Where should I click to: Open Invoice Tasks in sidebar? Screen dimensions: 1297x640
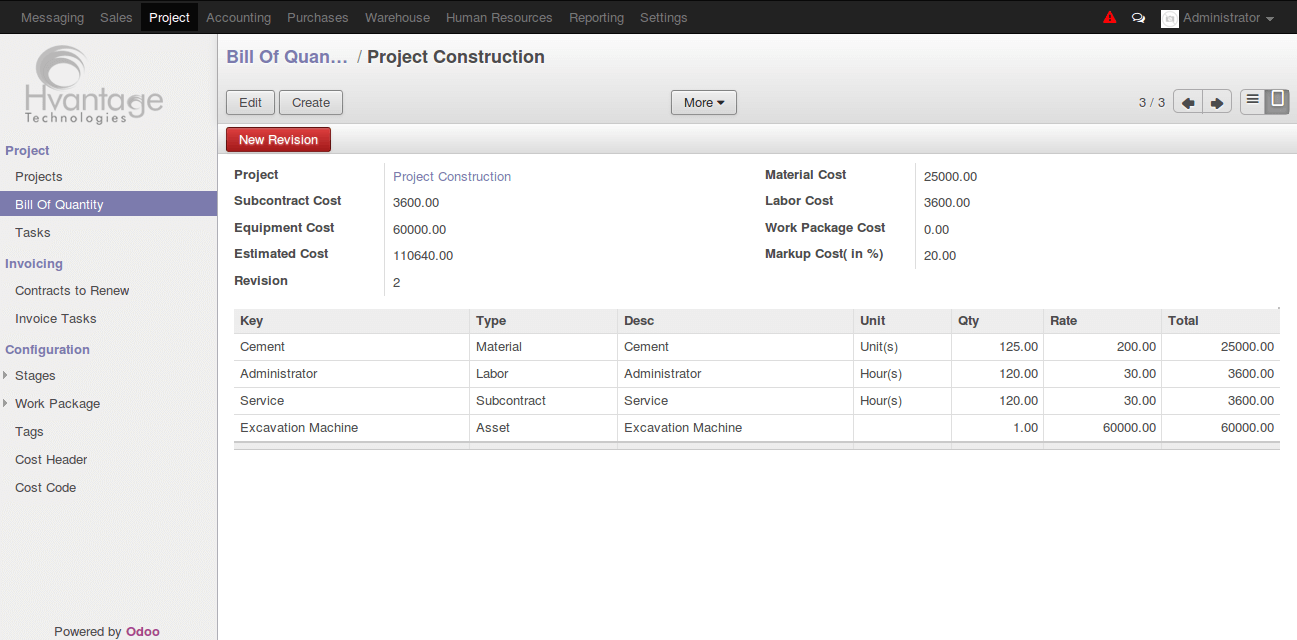(x=56, y=318)
